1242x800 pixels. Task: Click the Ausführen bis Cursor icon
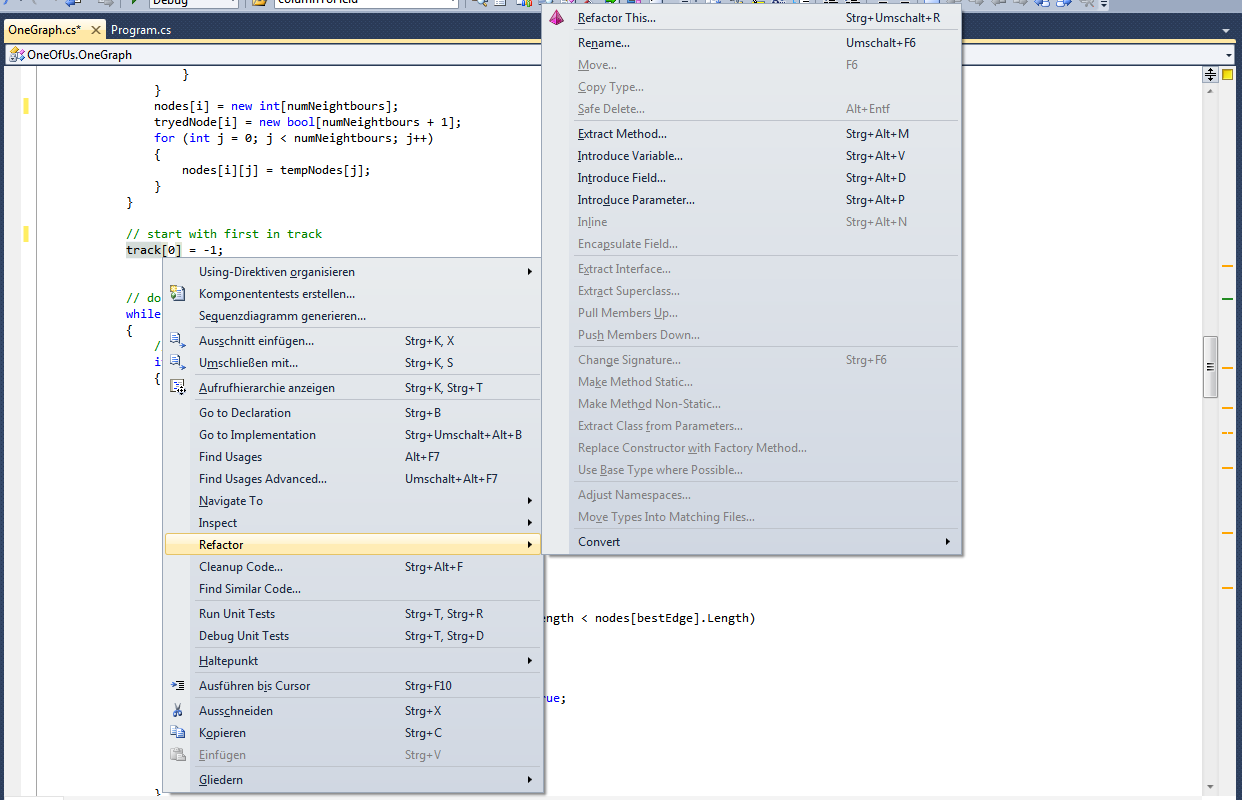coord(178,685)
